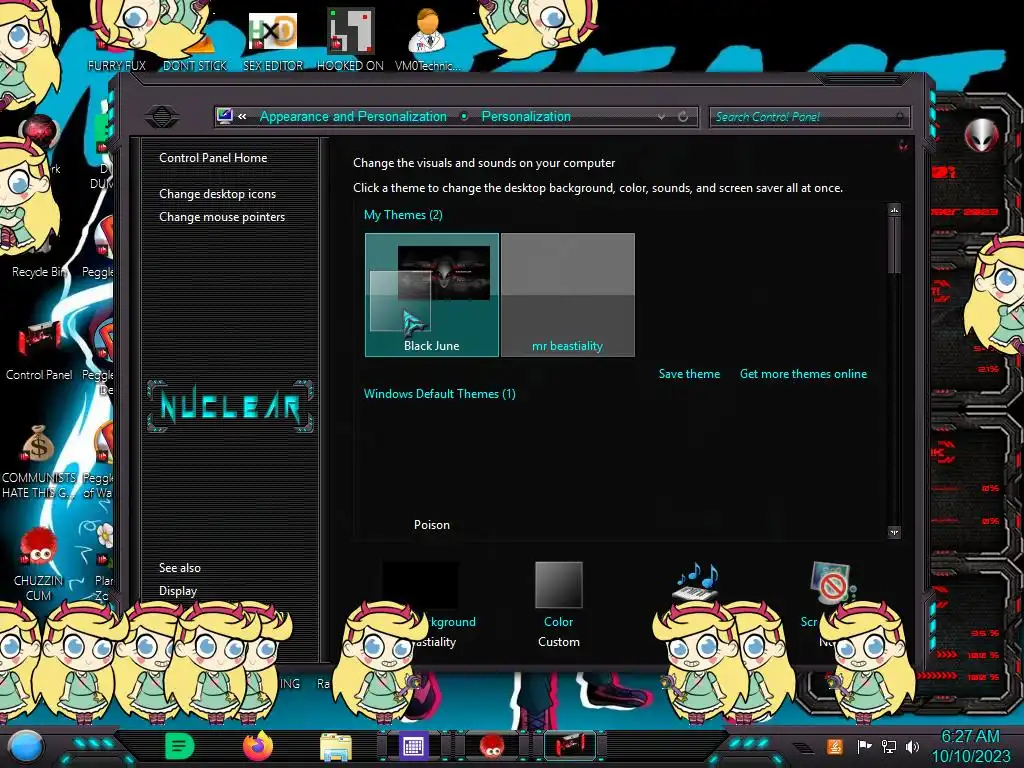Viewport: 1024px width, 768px height.
Task: Open the network tray icon
Action: pos(889,746)
